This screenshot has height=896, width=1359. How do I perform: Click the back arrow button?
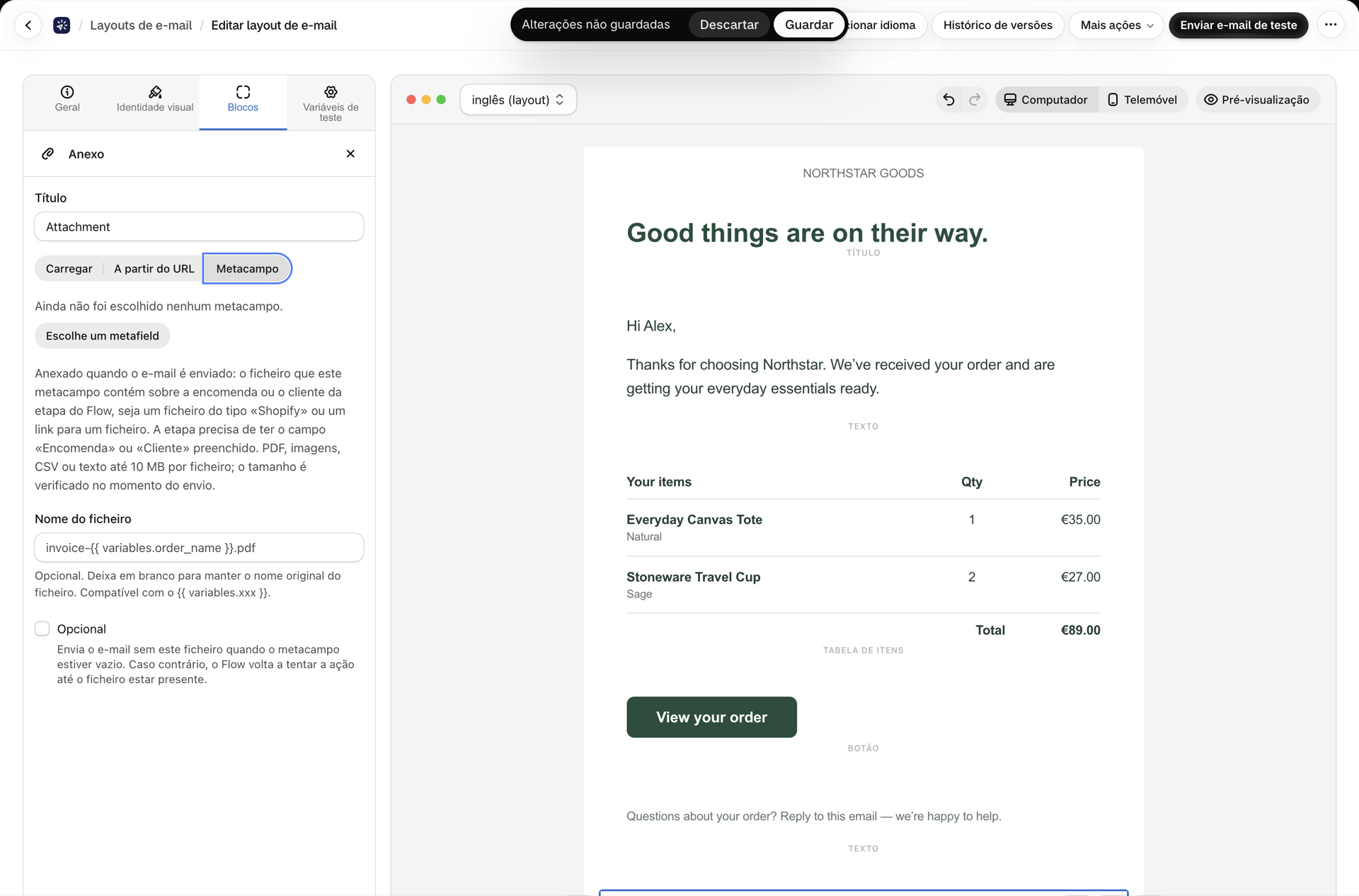pyautogui.click(x=28, y=25)
